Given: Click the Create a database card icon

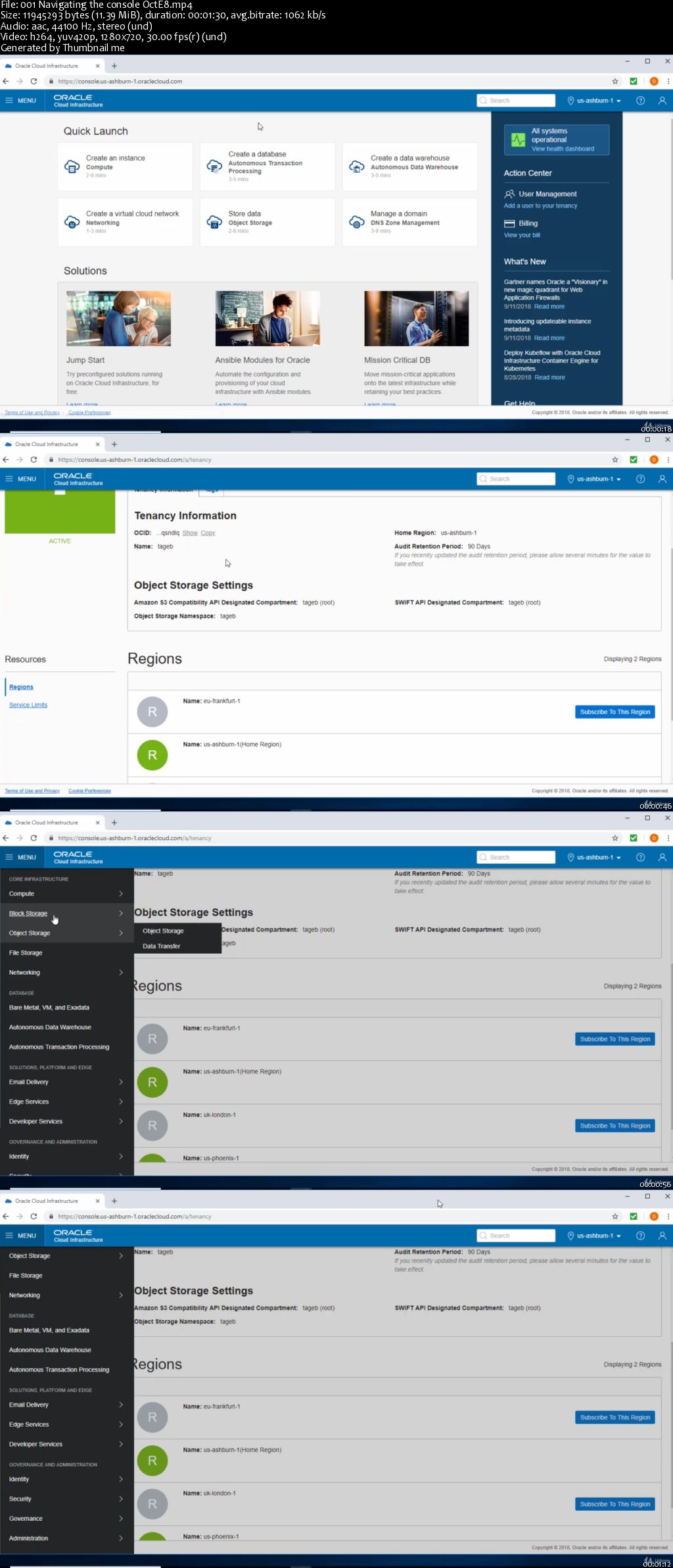Looking at the screenshot, I should [214, 166].
